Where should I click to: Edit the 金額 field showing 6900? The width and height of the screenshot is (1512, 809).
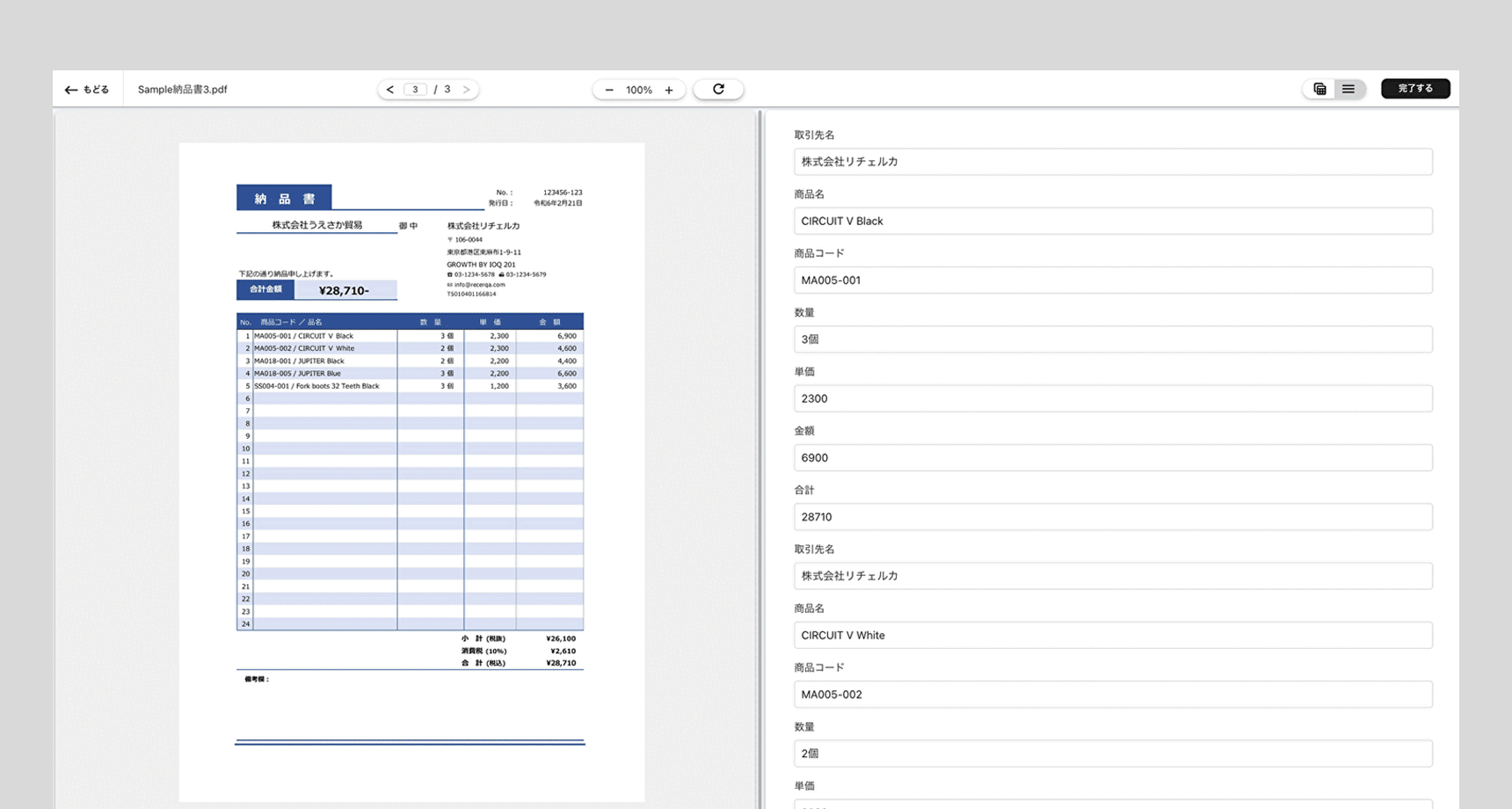1113,457
